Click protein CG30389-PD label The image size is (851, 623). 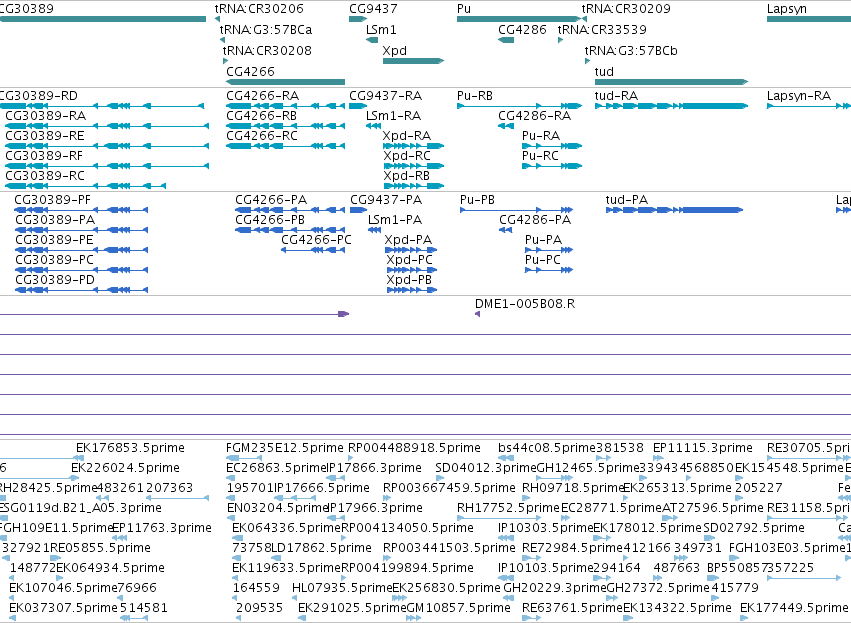(x=55, y=280)
